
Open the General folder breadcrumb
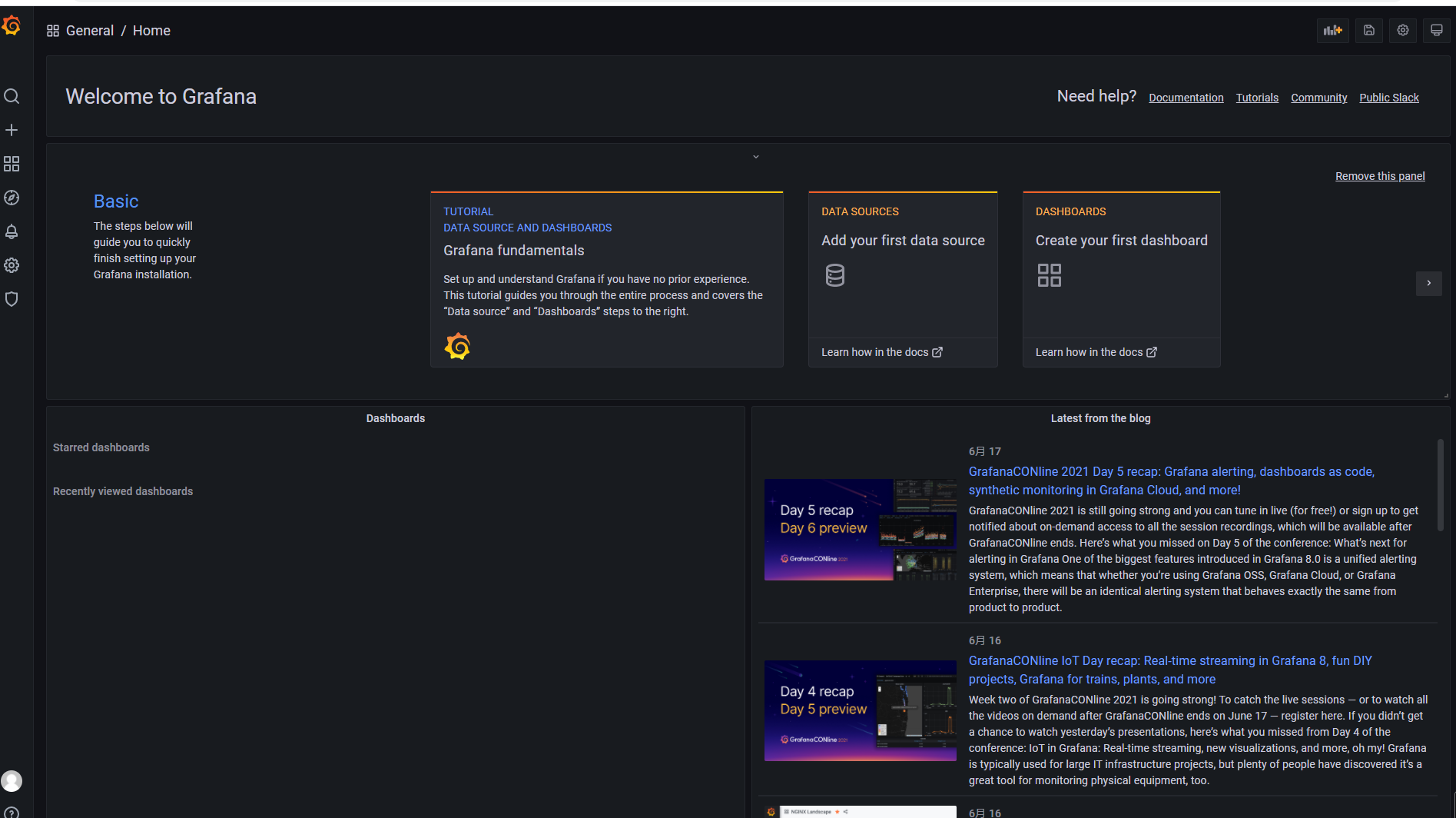click(90, 31)
